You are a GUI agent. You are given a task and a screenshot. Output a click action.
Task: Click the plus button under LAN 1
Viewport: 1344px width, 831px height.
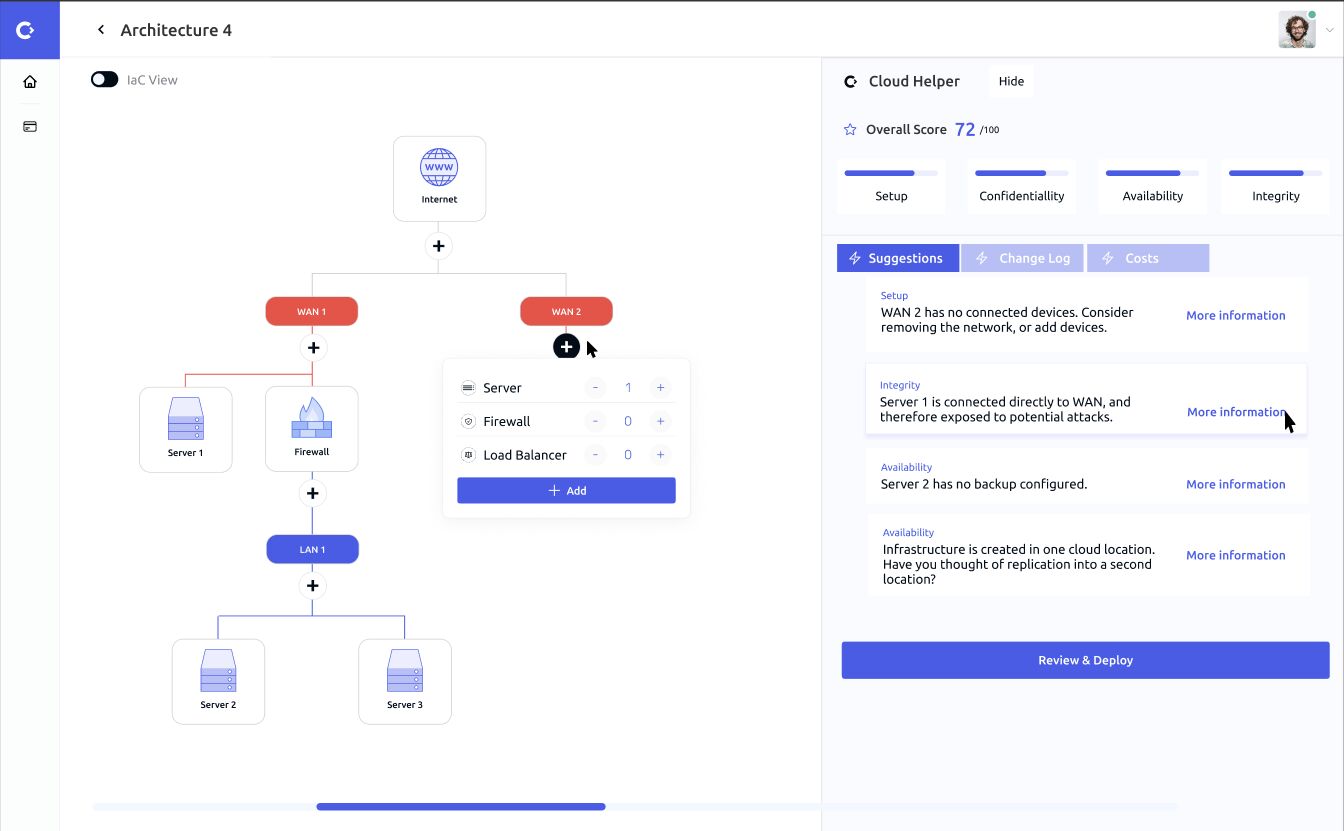[x=313, y=586]
